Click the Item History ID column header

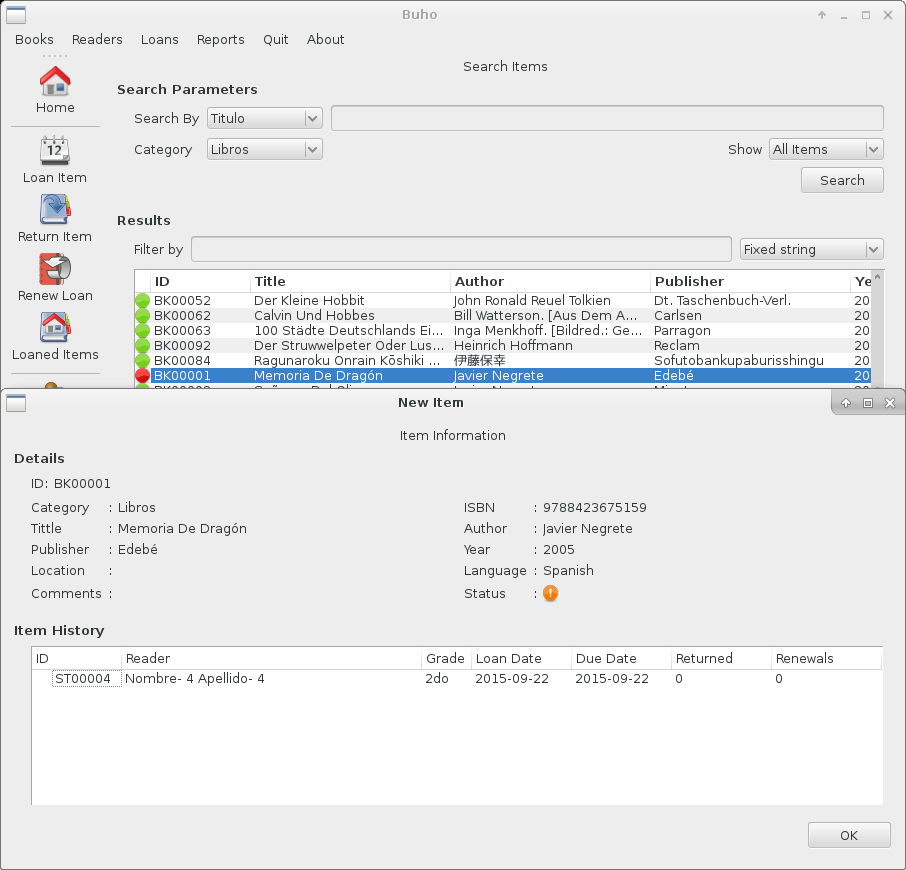76,659
